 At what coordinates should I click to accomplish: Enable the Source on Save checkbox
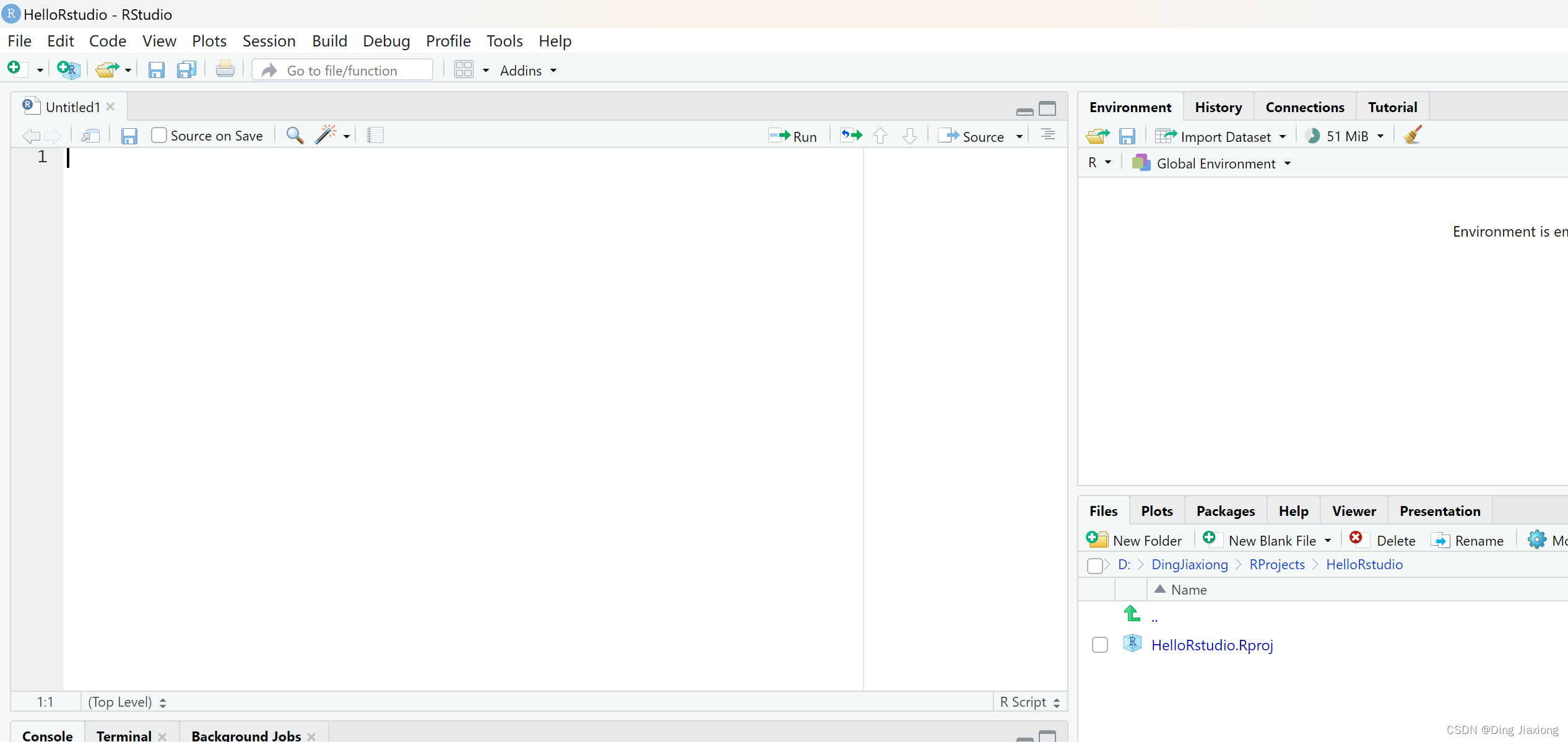[159, 136]
